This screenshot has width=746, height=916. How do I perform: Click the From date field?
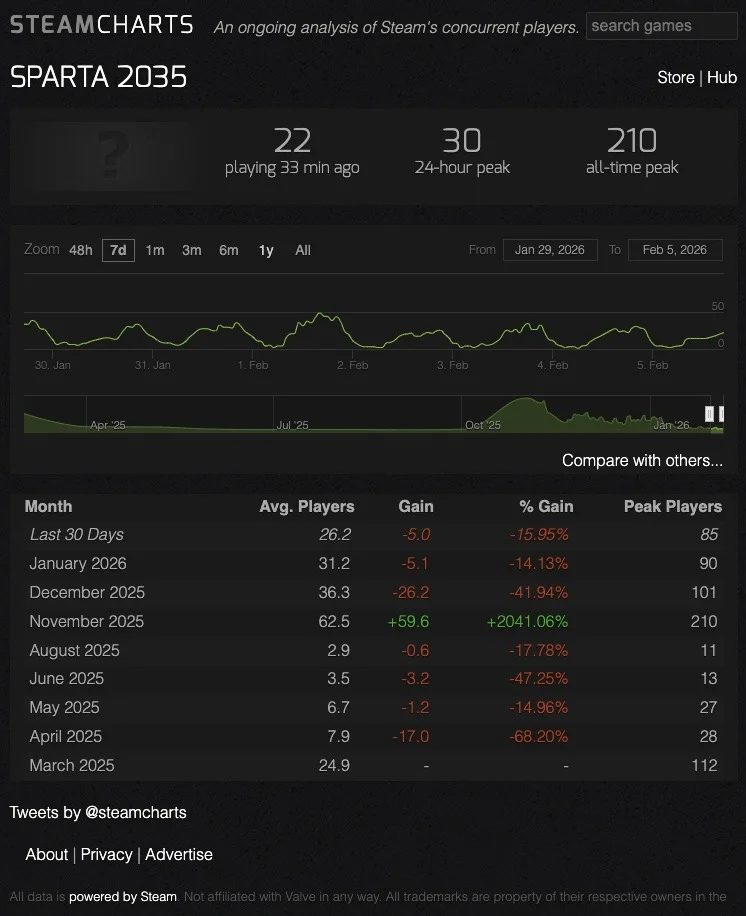[x=550, y=250]
